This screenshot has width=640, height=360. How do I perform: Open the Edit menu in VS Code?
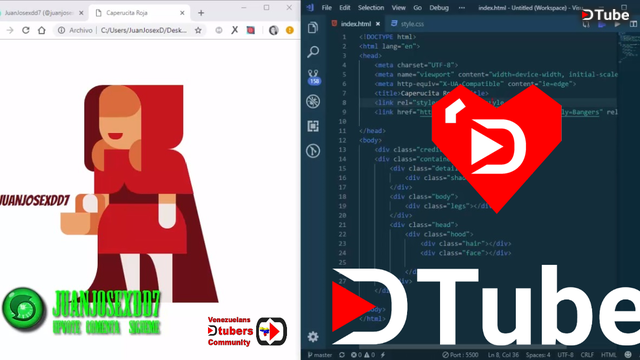345,8
